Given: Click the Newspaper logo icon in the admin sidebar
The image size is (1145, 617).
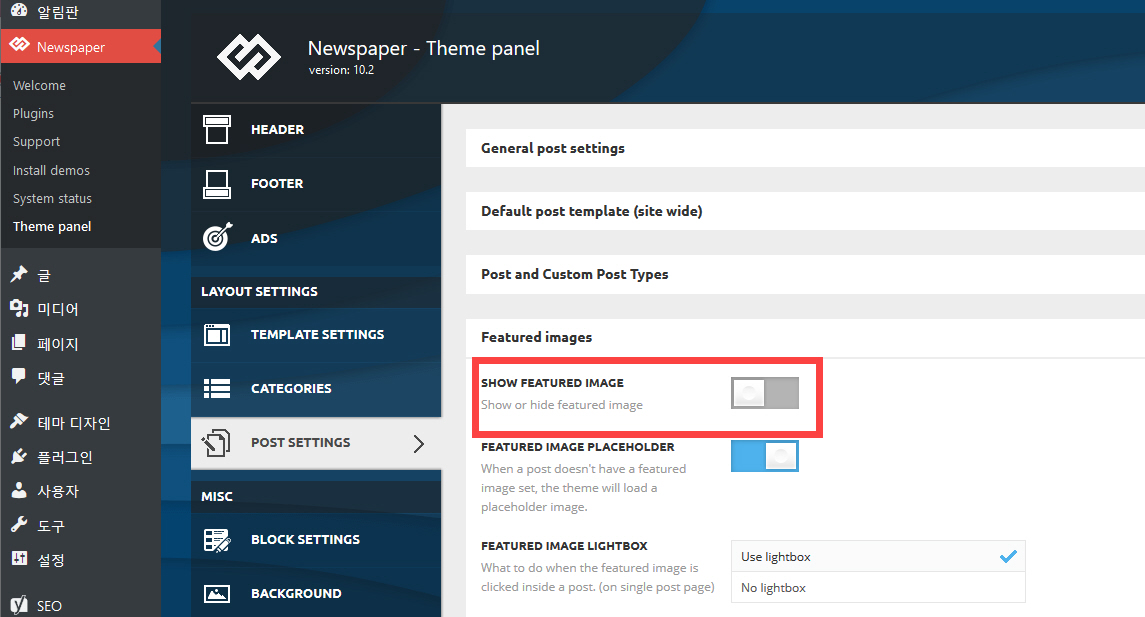Looking at the screenshot, I should (20, 45).
